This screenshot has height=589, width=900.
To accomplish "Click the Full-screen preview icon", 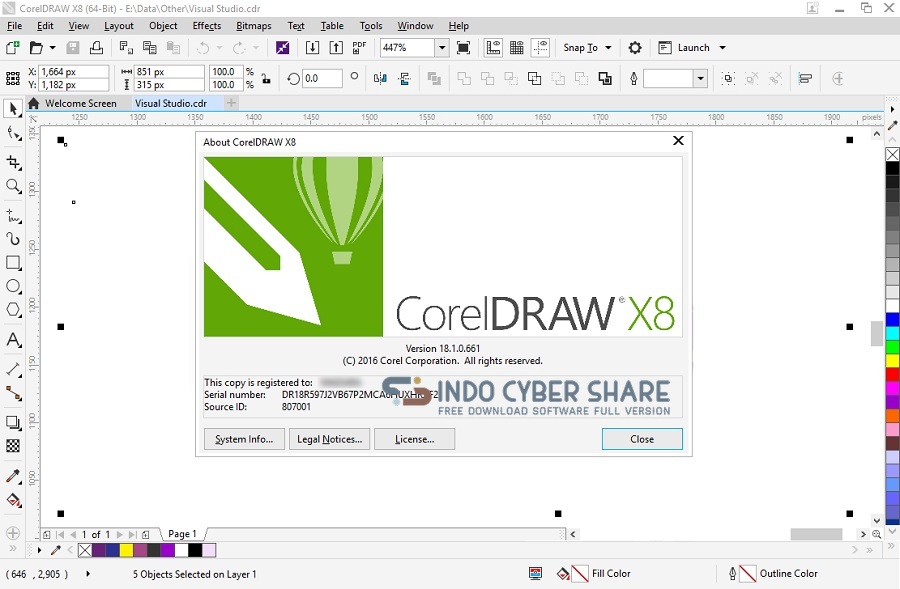I will [x=463, y=48].
